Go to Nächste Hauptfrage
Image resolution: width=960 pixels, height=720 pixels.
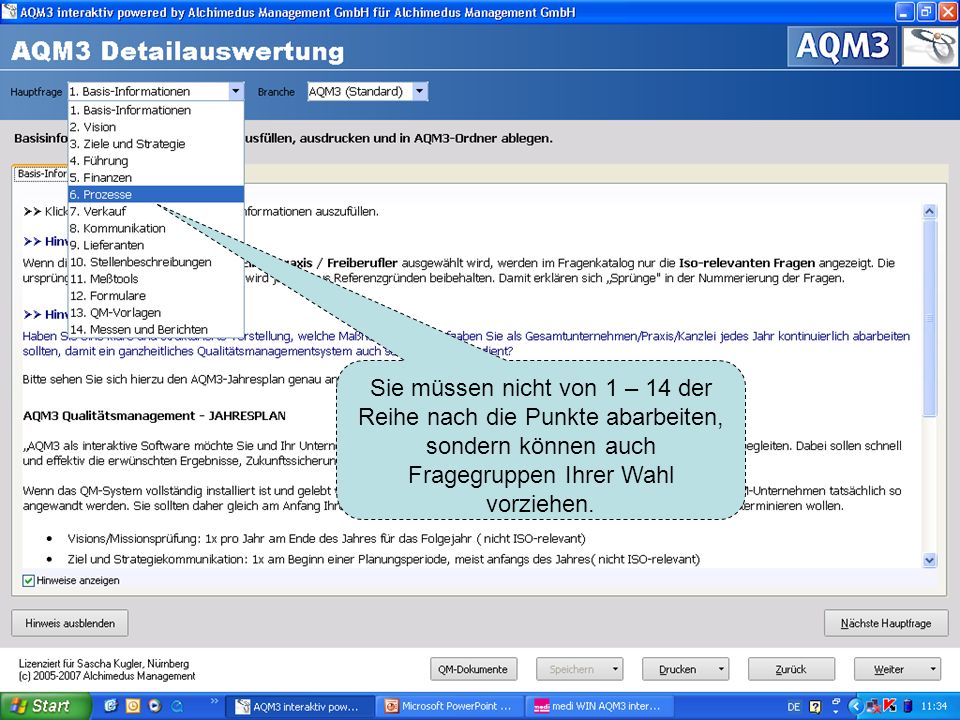pos(886,623)
